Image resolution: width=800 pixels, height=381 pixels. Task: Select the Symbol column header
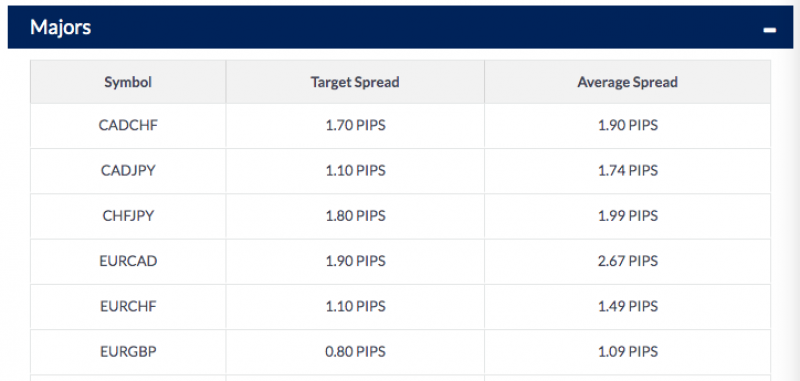(x=128, y=82)
